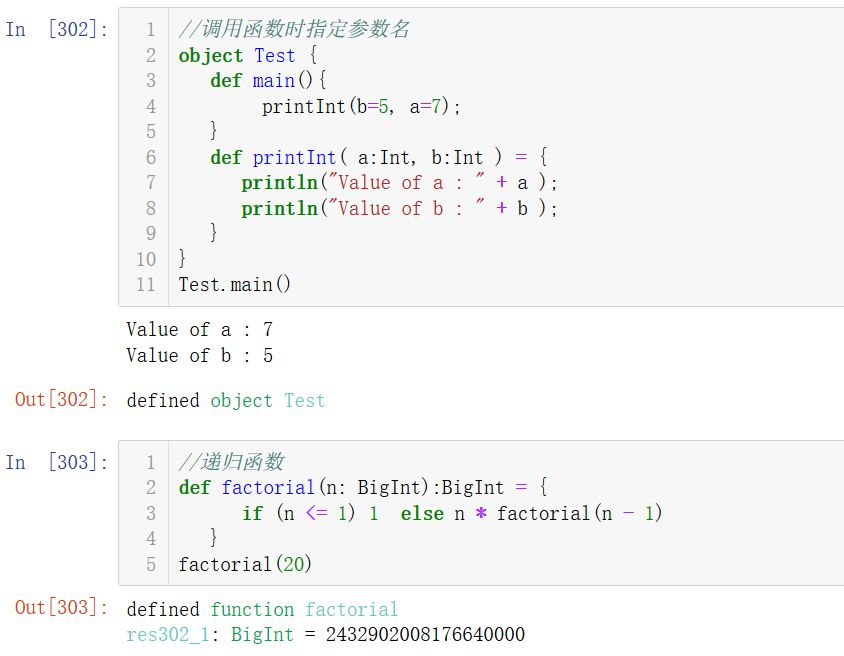Click the BigInt result 2432902008176640000
Viewport: 844px width, 656px height.
[x=425, y=635]
